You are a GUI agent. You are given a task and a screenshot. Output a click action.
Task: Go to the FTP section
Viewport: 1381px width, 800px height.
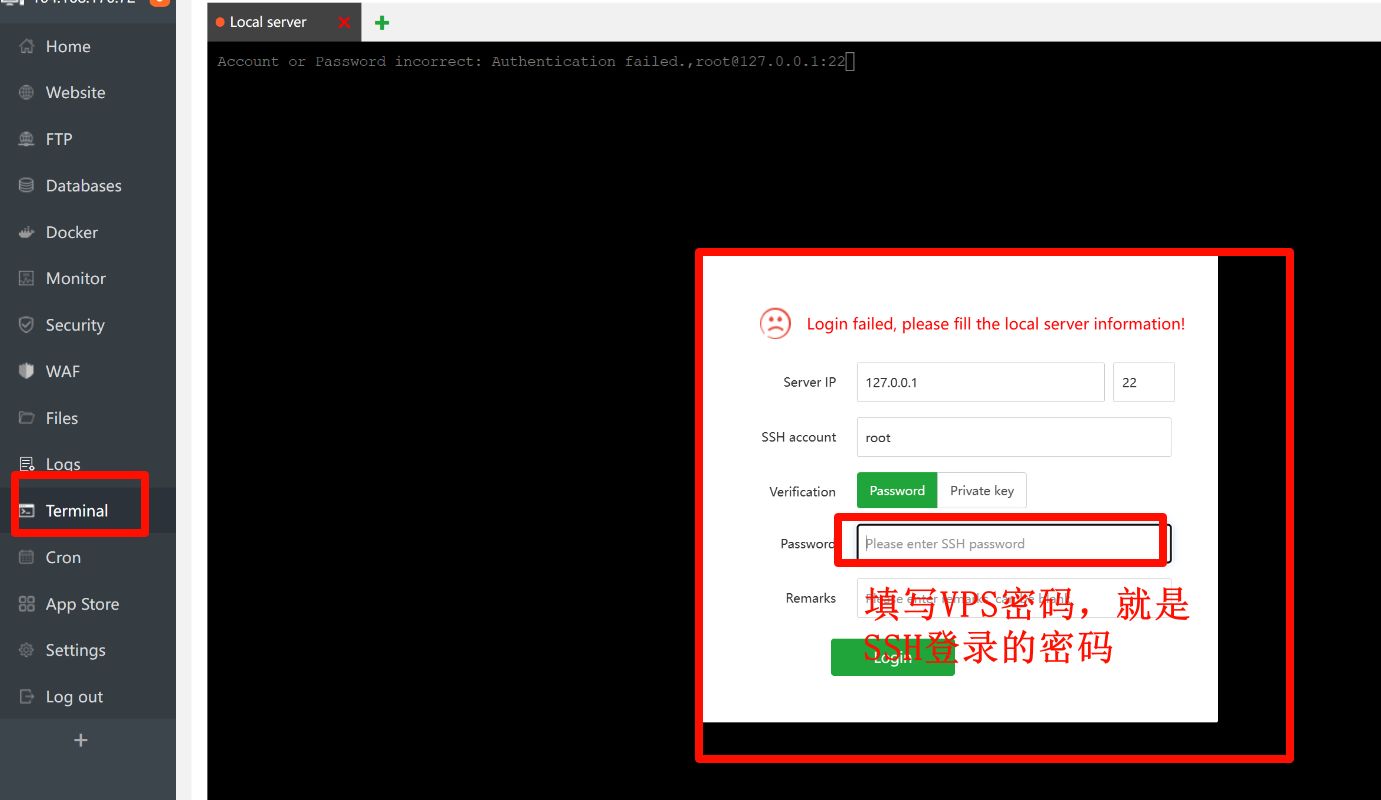tap(88, 139)
